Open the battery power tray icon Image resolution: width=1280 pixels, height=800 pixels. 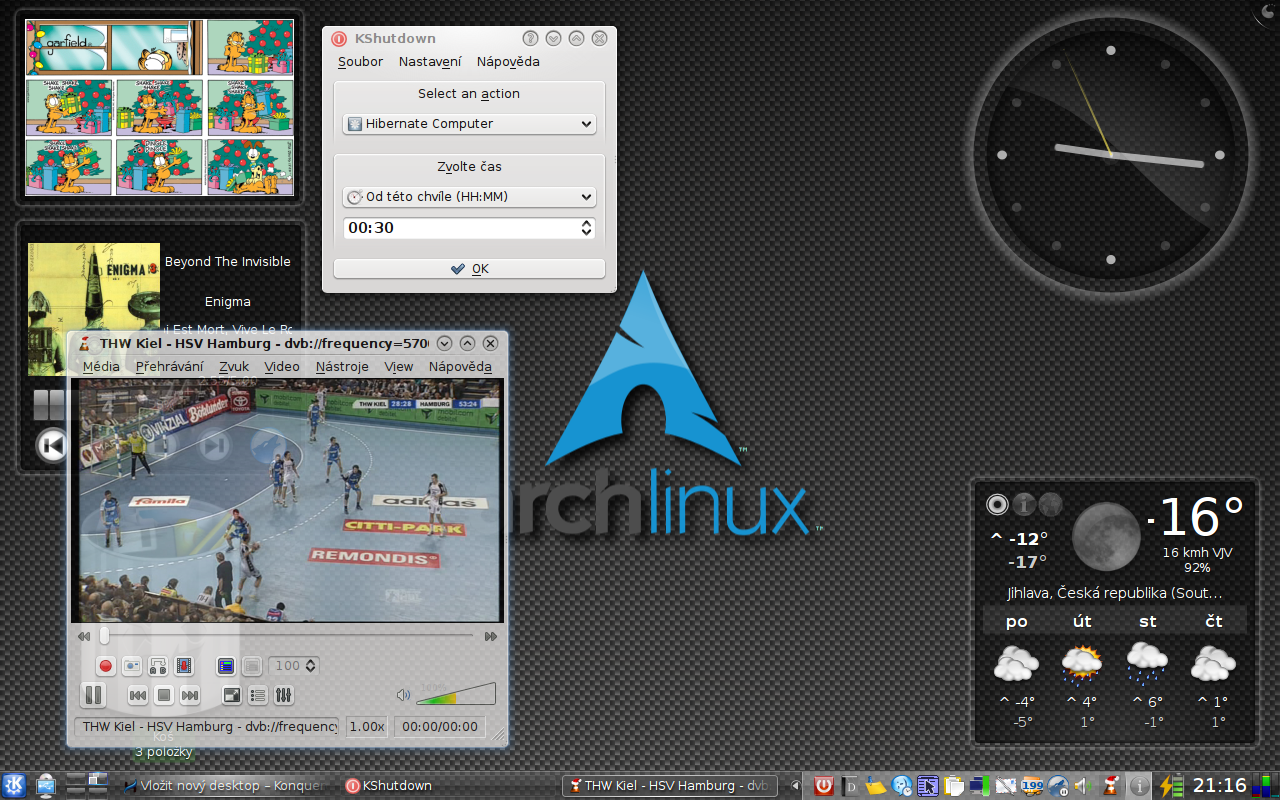1169,786
